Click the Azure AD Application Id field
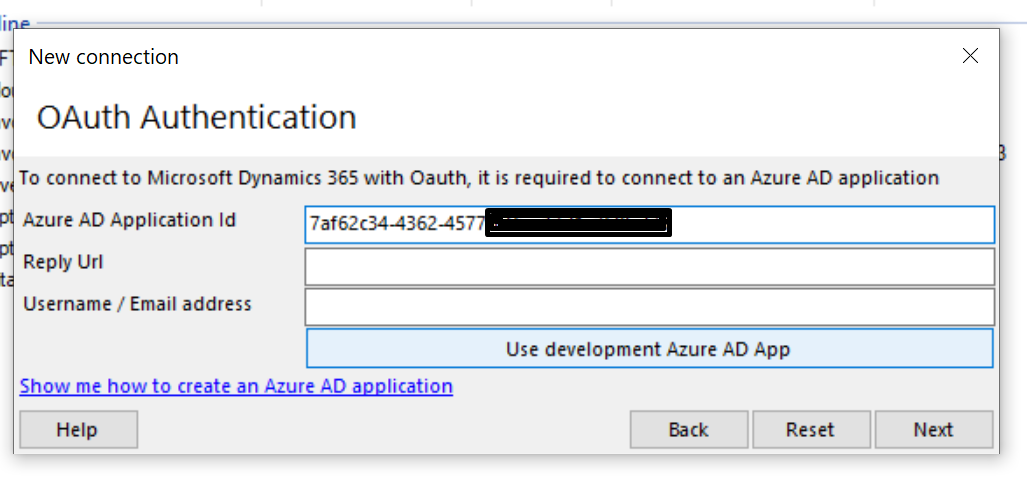The image size is (1027, 478). click(649, 225)
